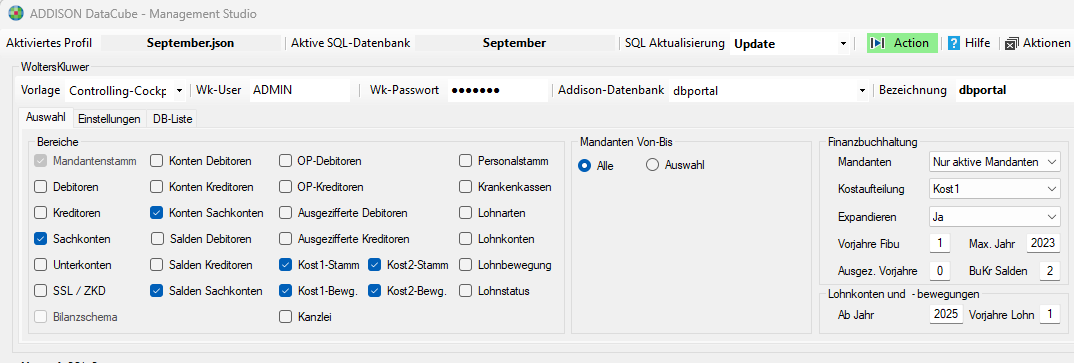Open the Vorlage Controlling-Cockpit dropdown

(x=179, y=90)
